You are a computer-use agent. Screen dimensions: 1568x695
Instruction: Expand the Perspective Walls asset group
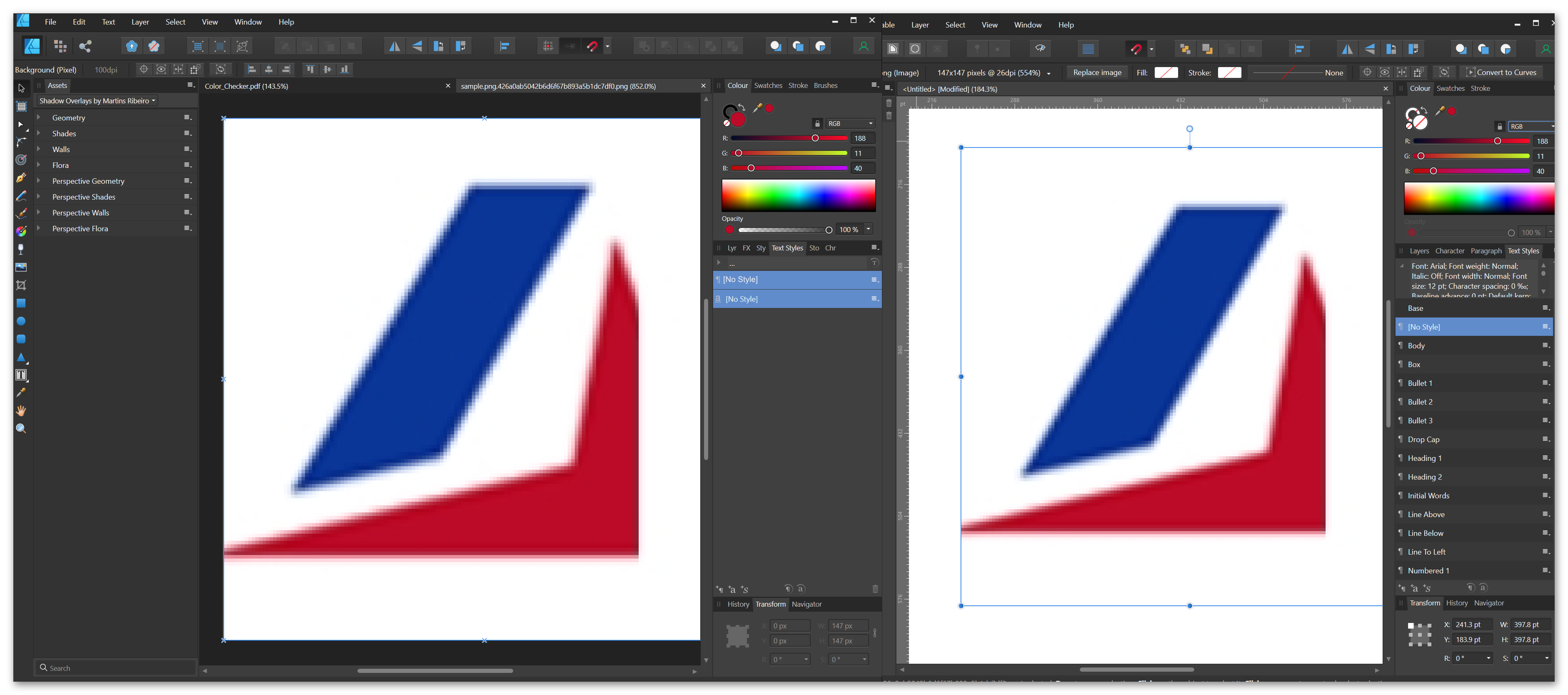[x=38, y=212]
